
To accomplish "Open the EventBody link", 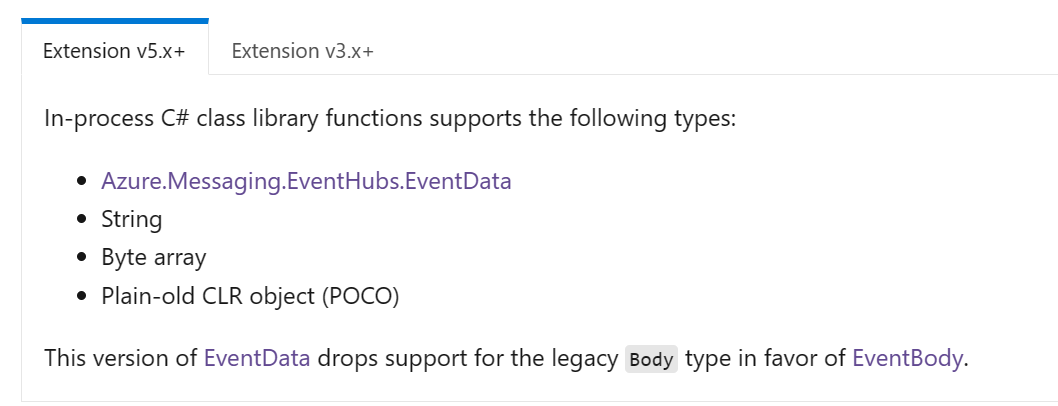I will point(907,358).
